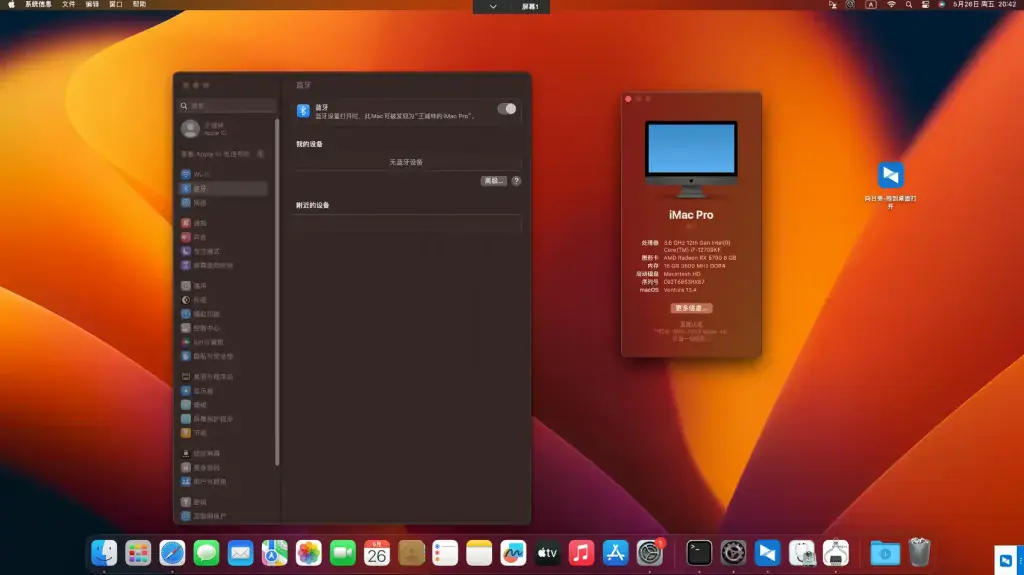Open the blue remote desktop shortcut on the desktop
Image resolution: width=1024 pixels, height=575 pixels.
(890, 175)
